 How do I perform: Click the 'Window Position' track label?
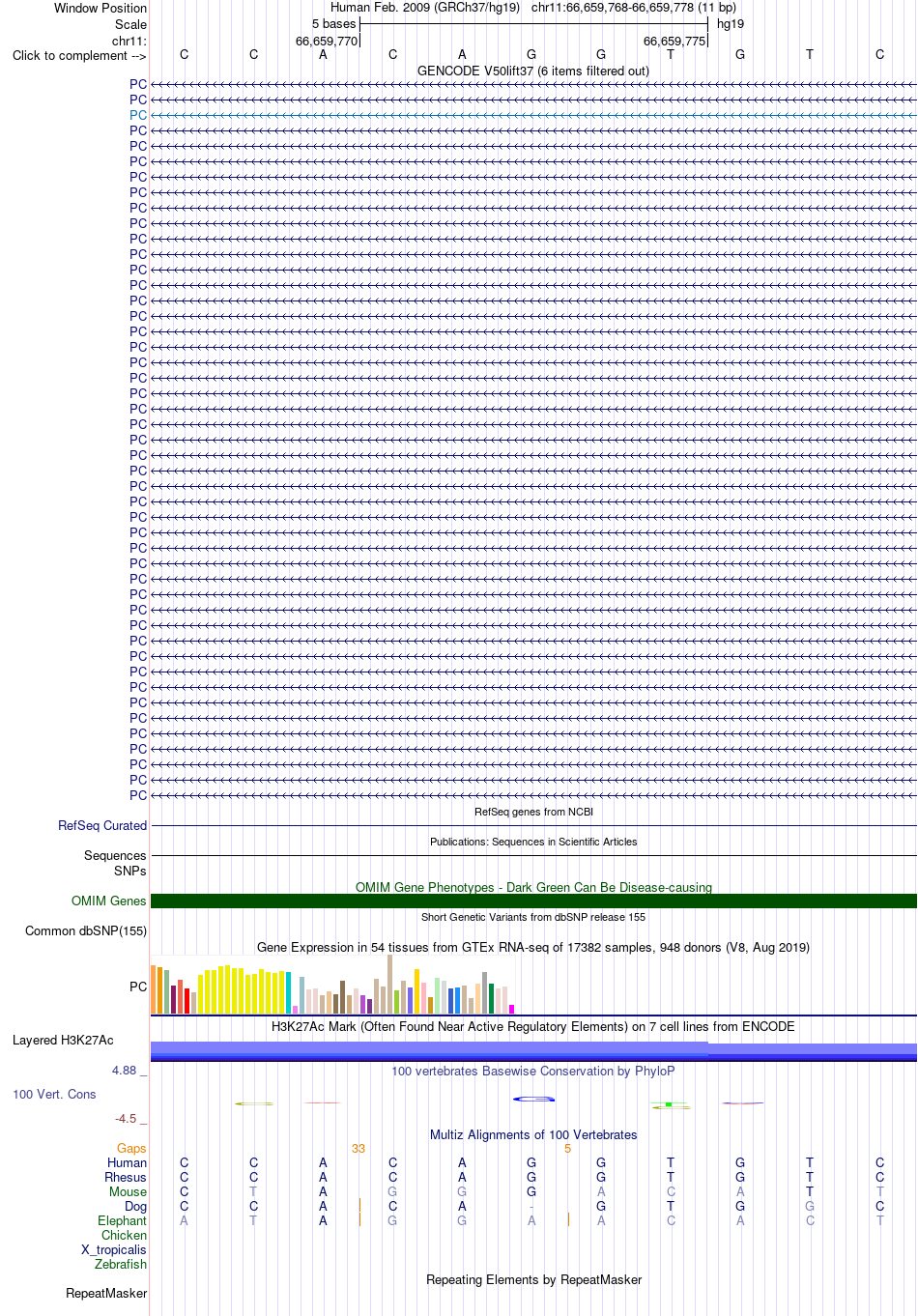(100, 8)
